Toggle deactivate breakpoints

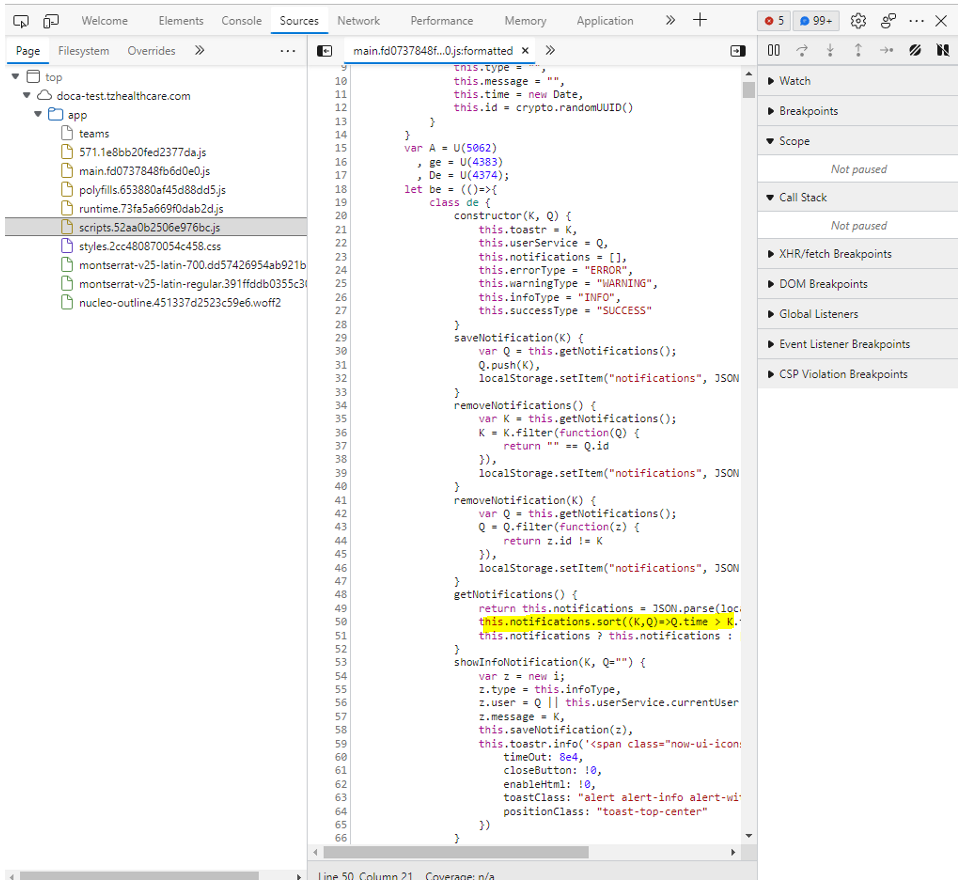914,51
